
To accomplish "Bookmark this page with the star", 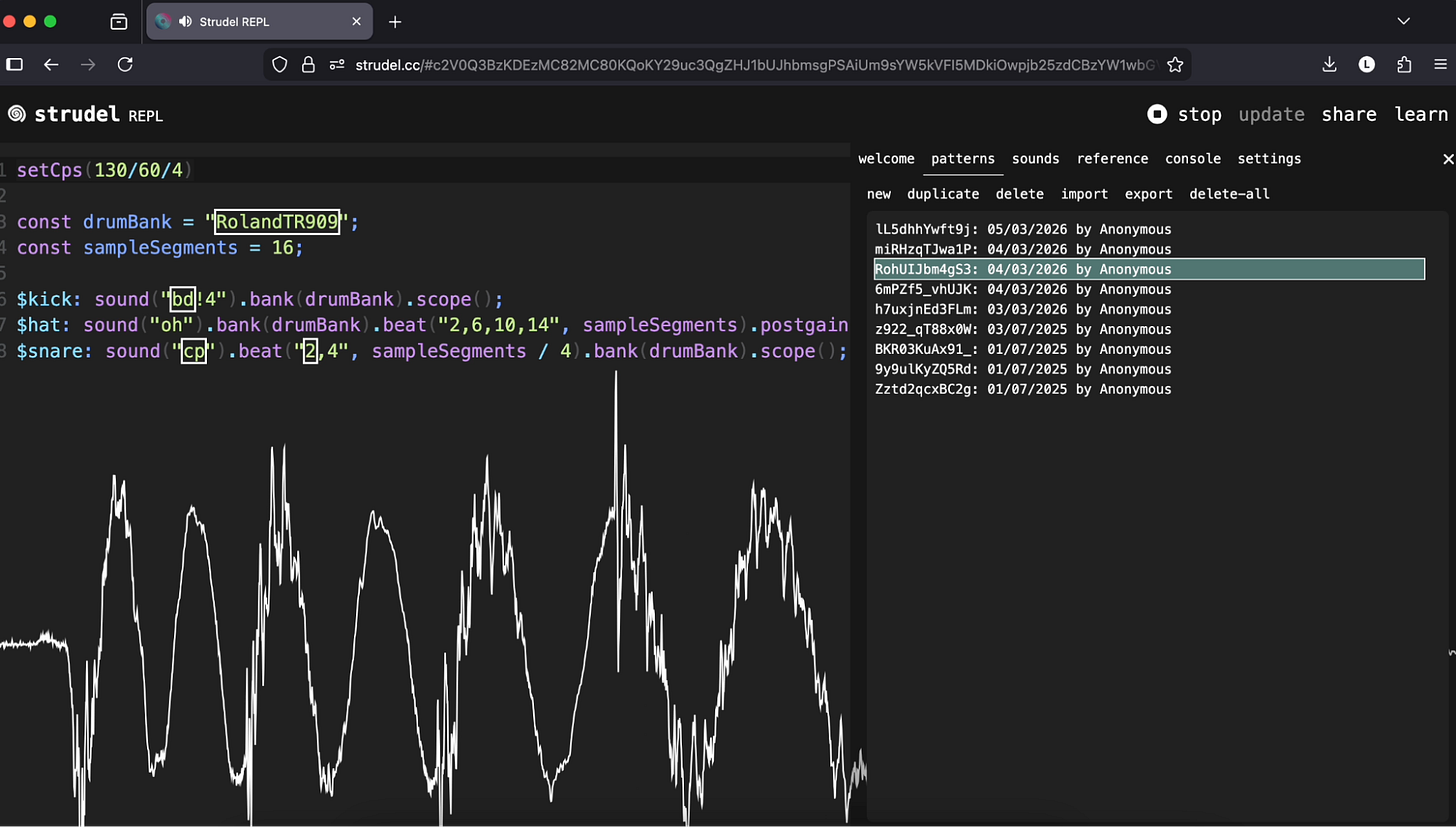I will pyautogui.click(x=1175, y=64).
